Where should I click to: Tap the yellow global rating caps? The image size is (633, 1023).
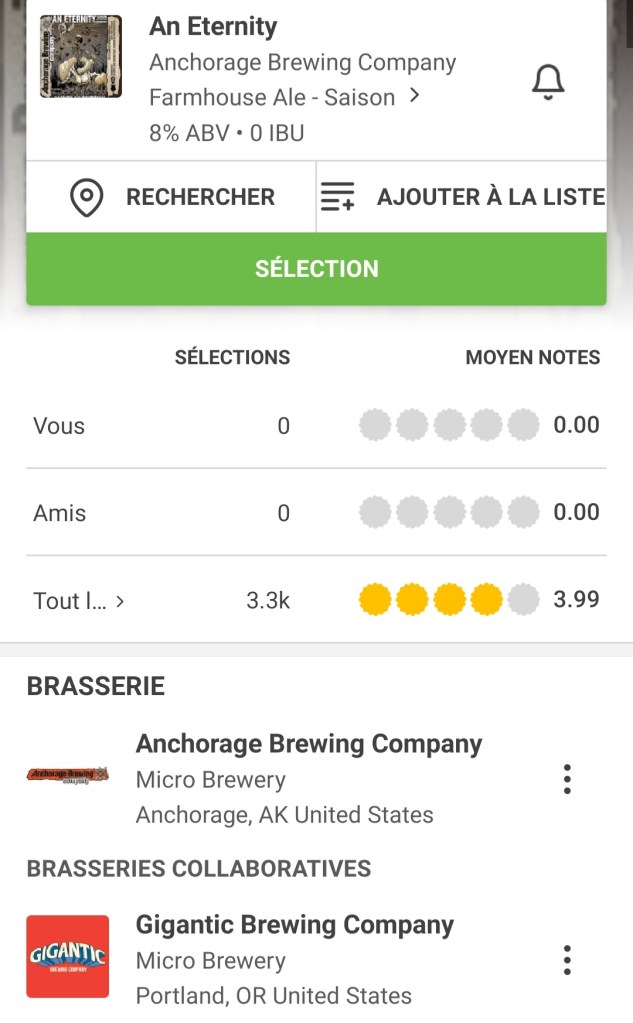[449, 600]
